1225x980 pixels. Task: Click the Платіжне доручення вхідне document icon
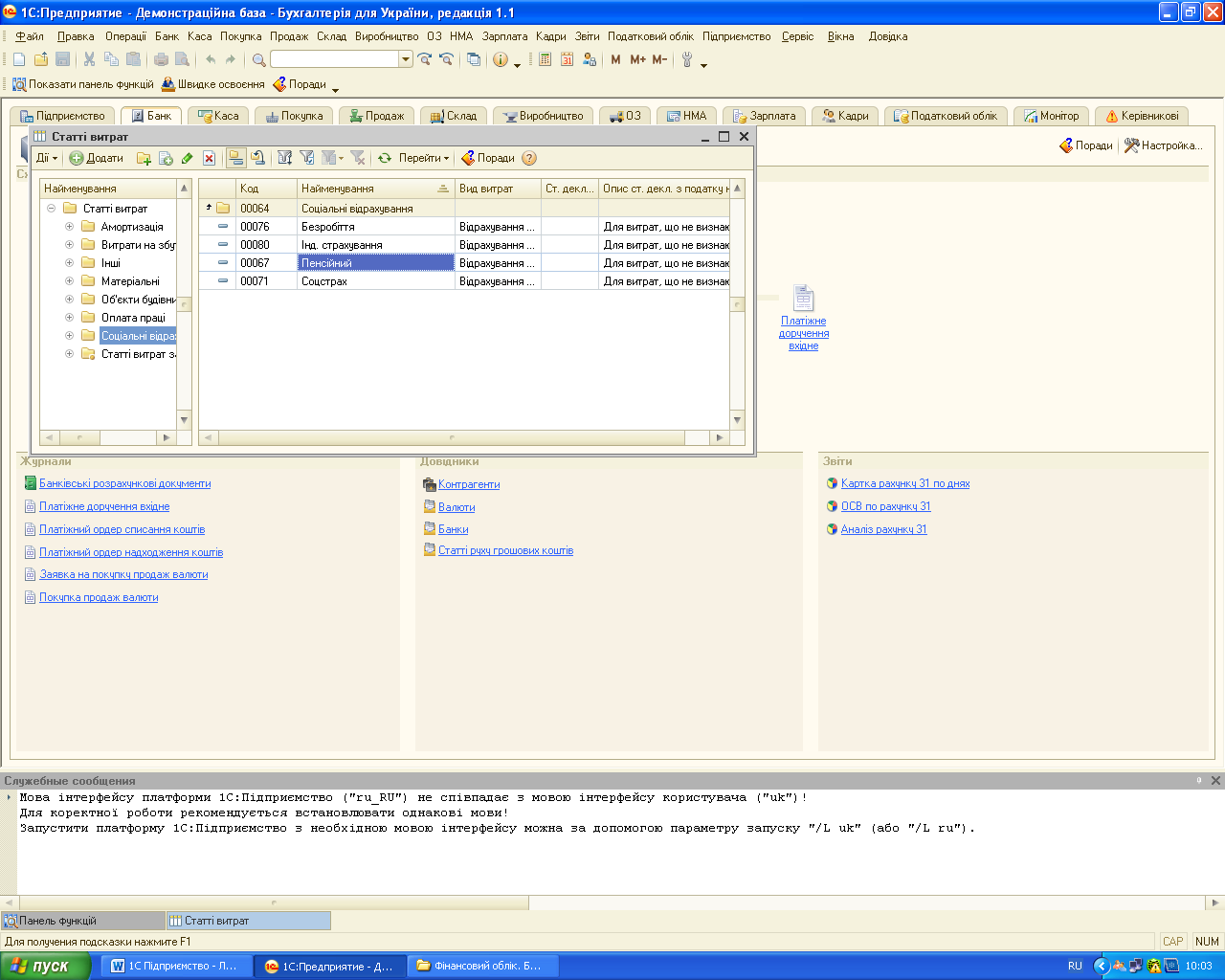tap(804, 298)
